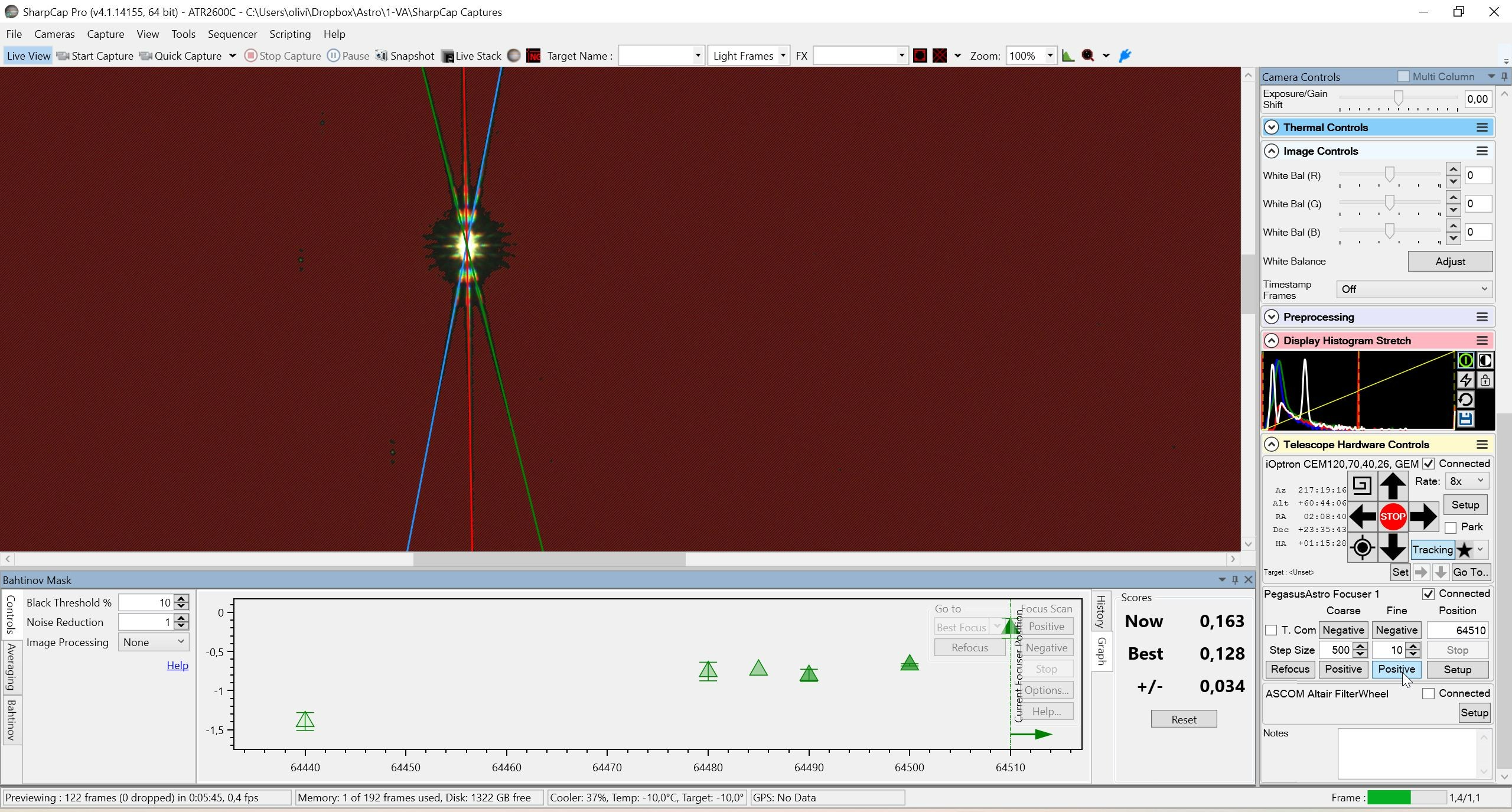
Task: Toggle the Park checkbox
Action: pos(1451,527)
